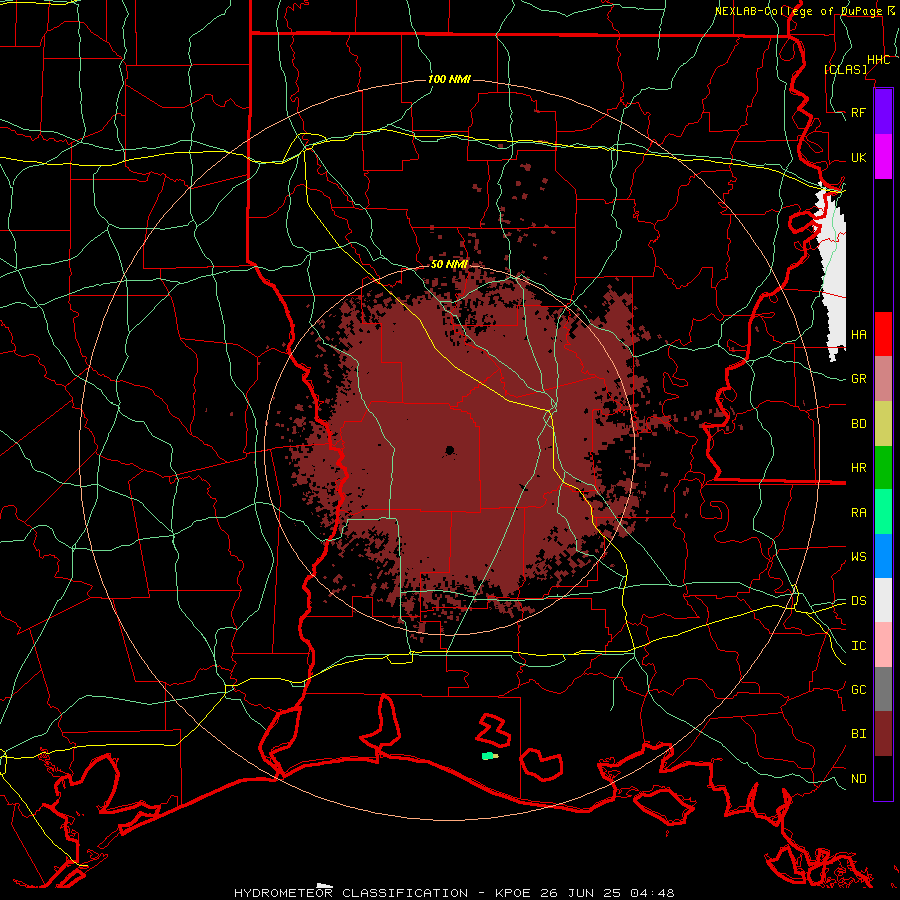Click the 'BD' legend label
This screenshot has height=900, width=900.
coord(858,424)
